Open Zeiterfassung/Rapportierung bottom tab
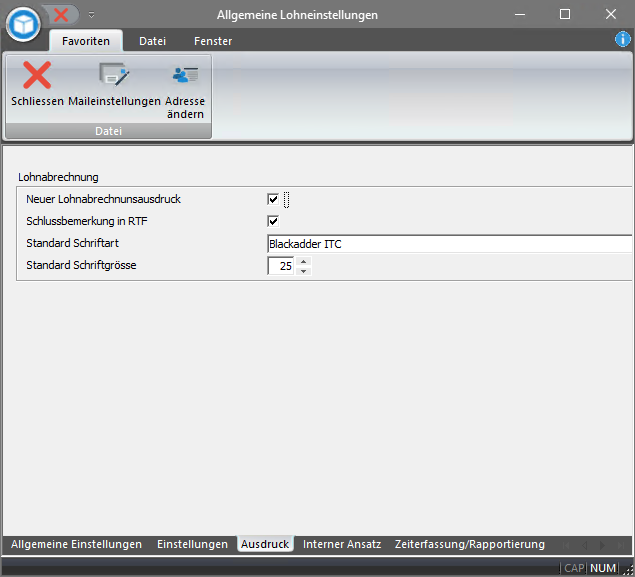The height and width of the screenshot is (577, 635). (470, 544)
